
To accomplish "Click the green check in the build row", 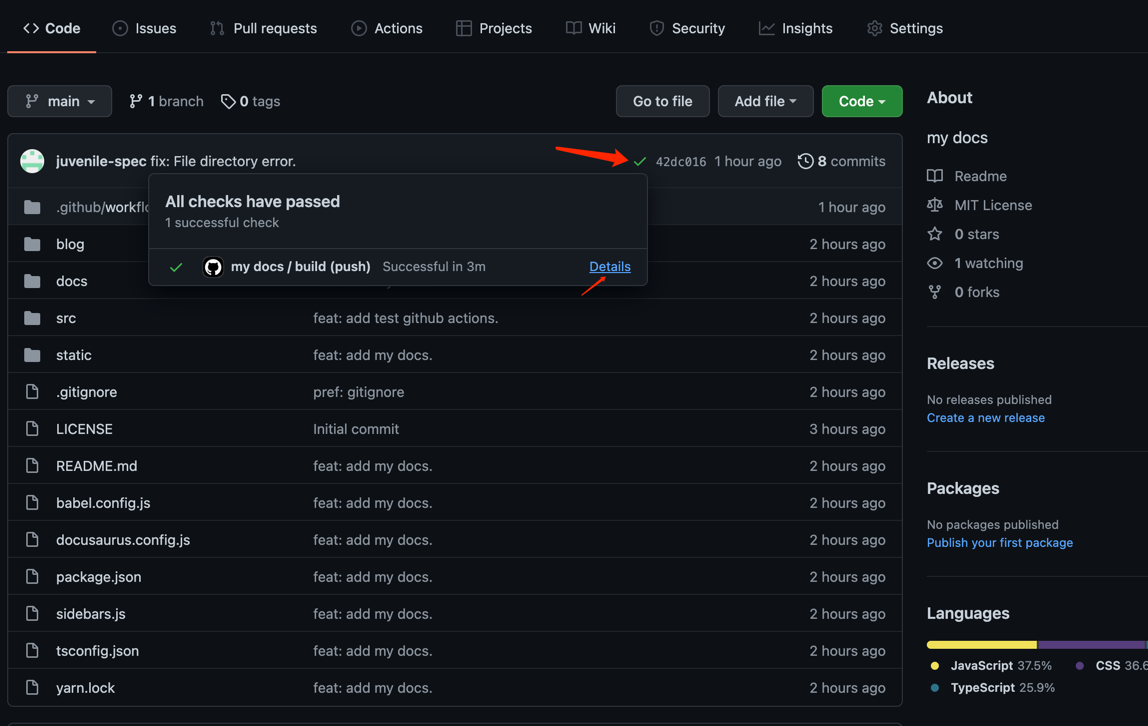I will coord(176,267).
